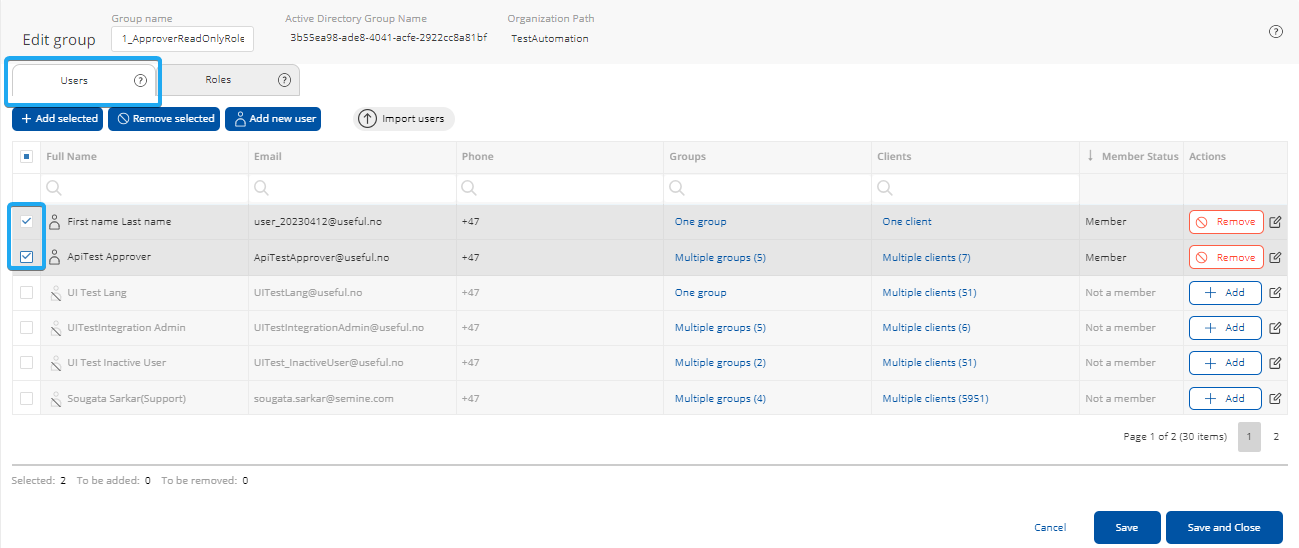
Task: Uncheck the First name Last name checkbox
Action: [x=27, y=222]
